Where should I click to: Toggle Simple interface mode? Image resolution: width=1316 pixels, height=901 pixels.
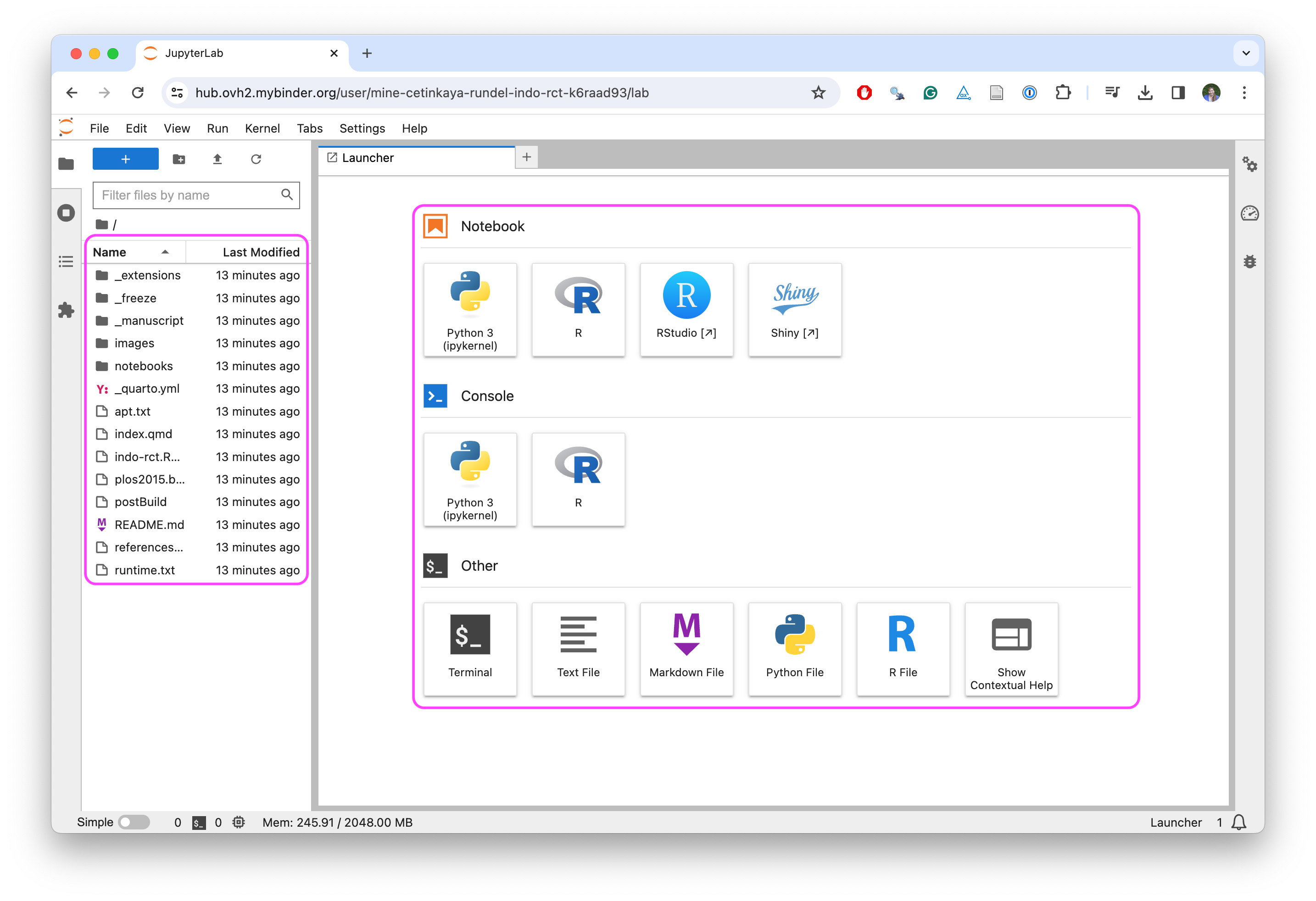click(134, 822)
